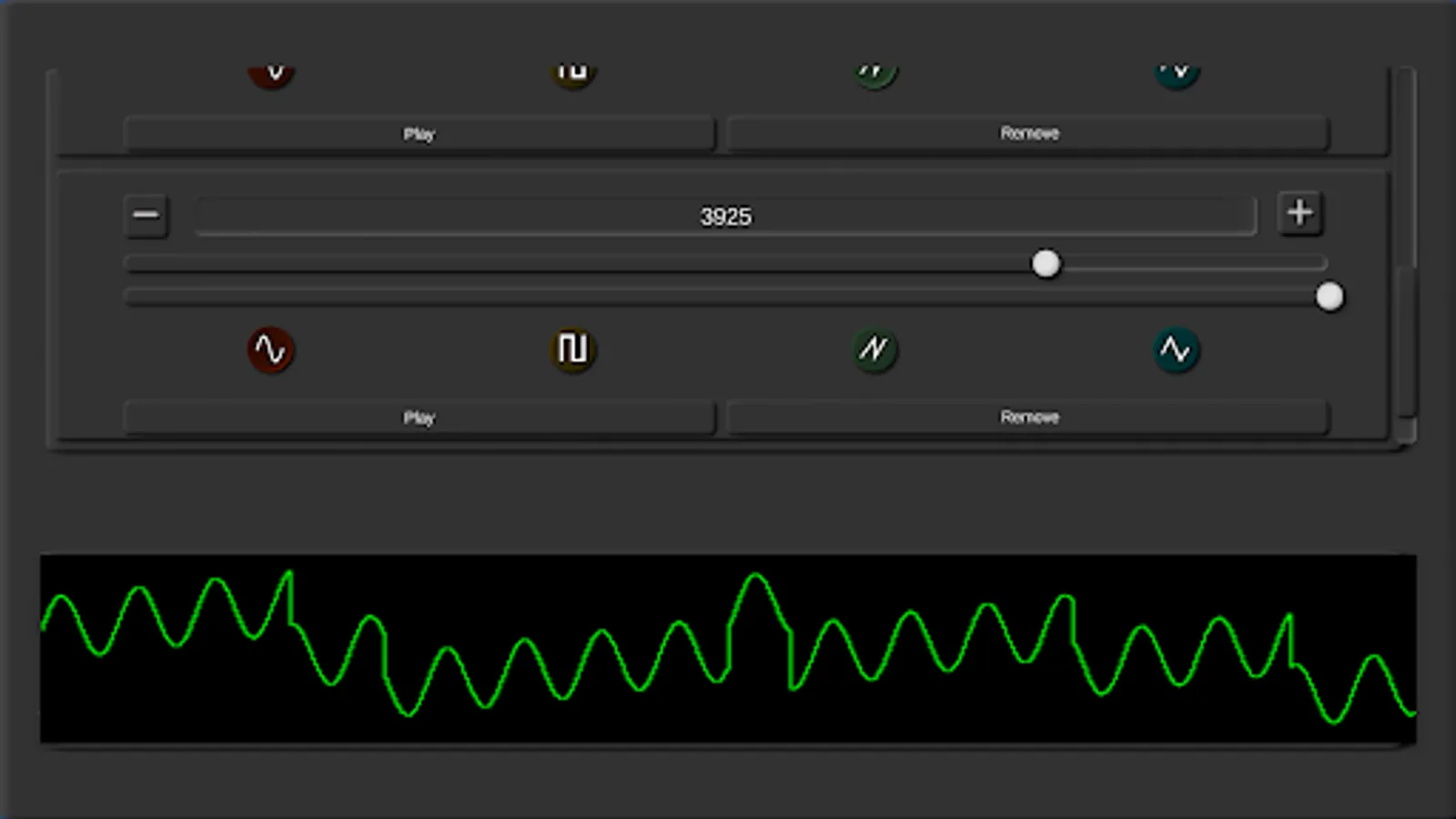This screenshot has width=1456, height=819.
Task: Increase frequency with the plus button
Action: (1299, 214)
